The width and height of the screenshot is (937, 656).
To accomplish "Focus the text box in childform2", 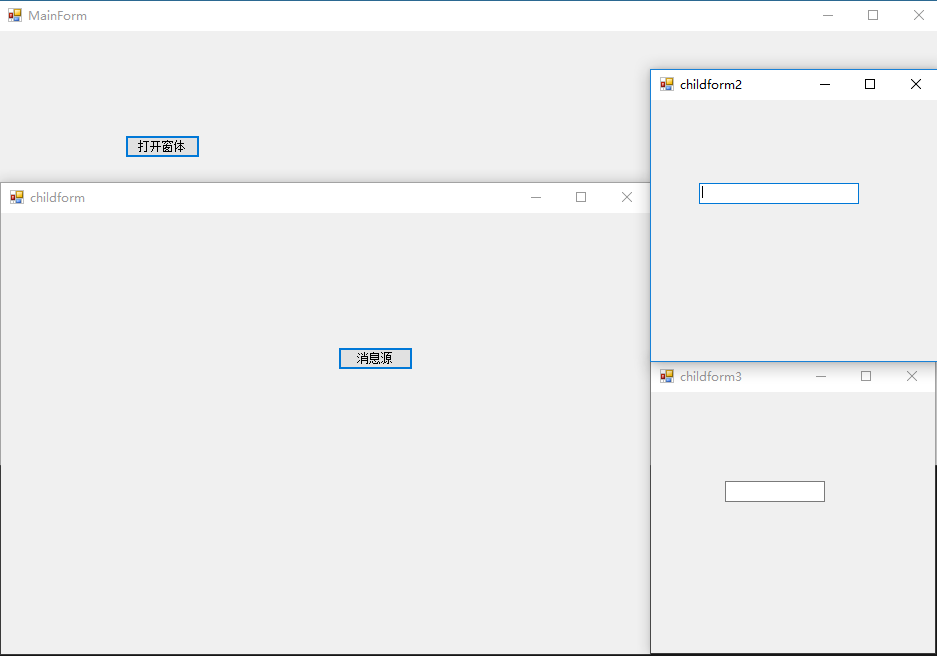I will pos(779,194).
